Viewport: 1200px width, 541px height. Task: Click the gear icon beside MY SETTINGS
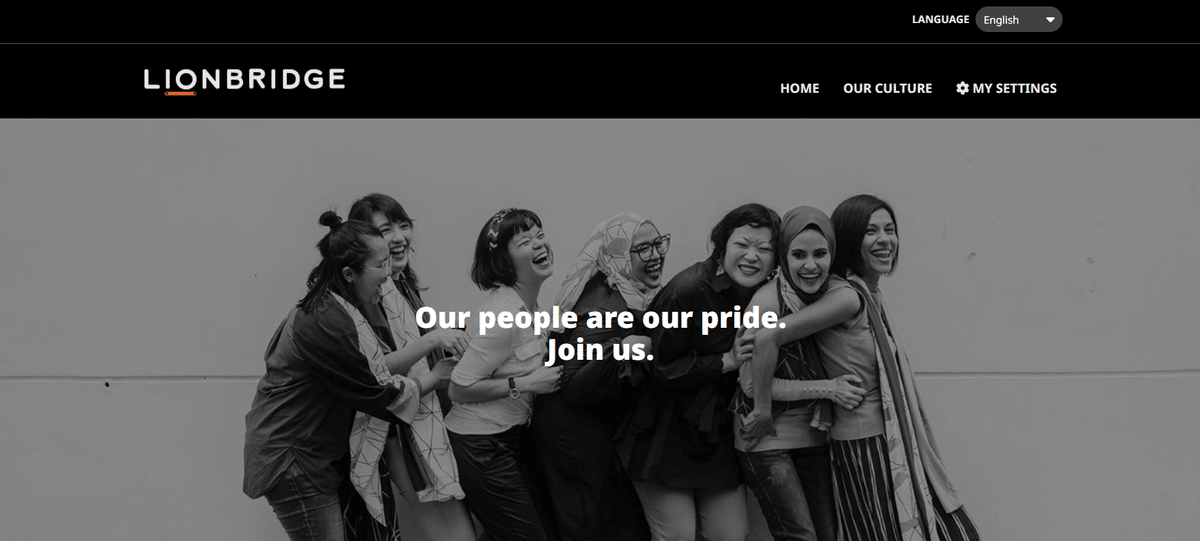962,88
